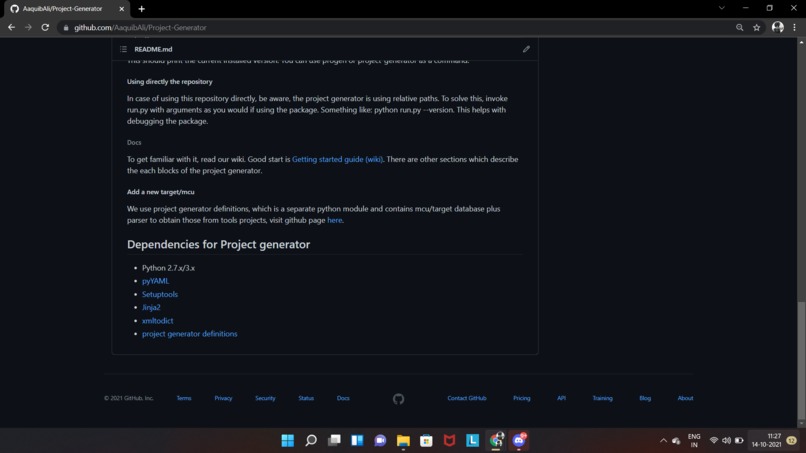
Task: Open the Wi-Fi network tray icon
Action: point(713,441)
